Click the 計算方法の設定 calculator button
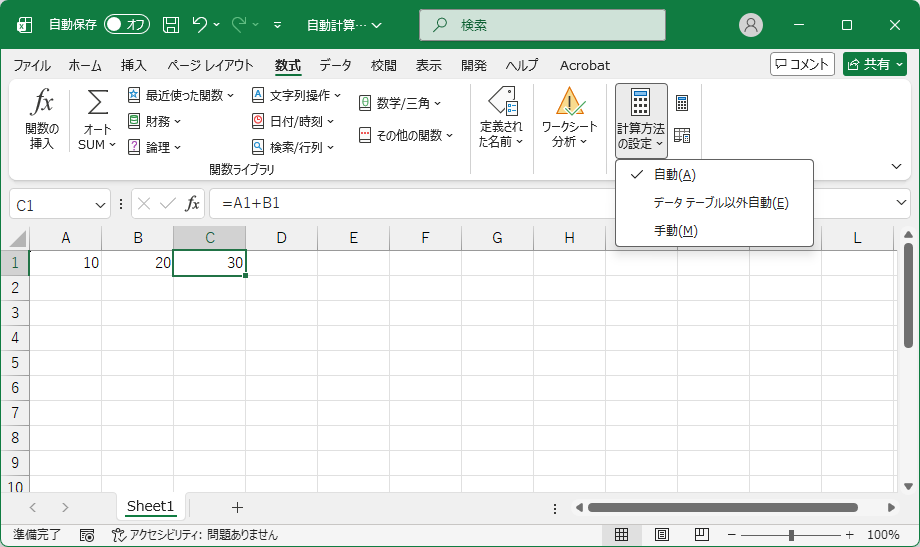This screenshot has height=547, width=920. click(x=641, y=120)
